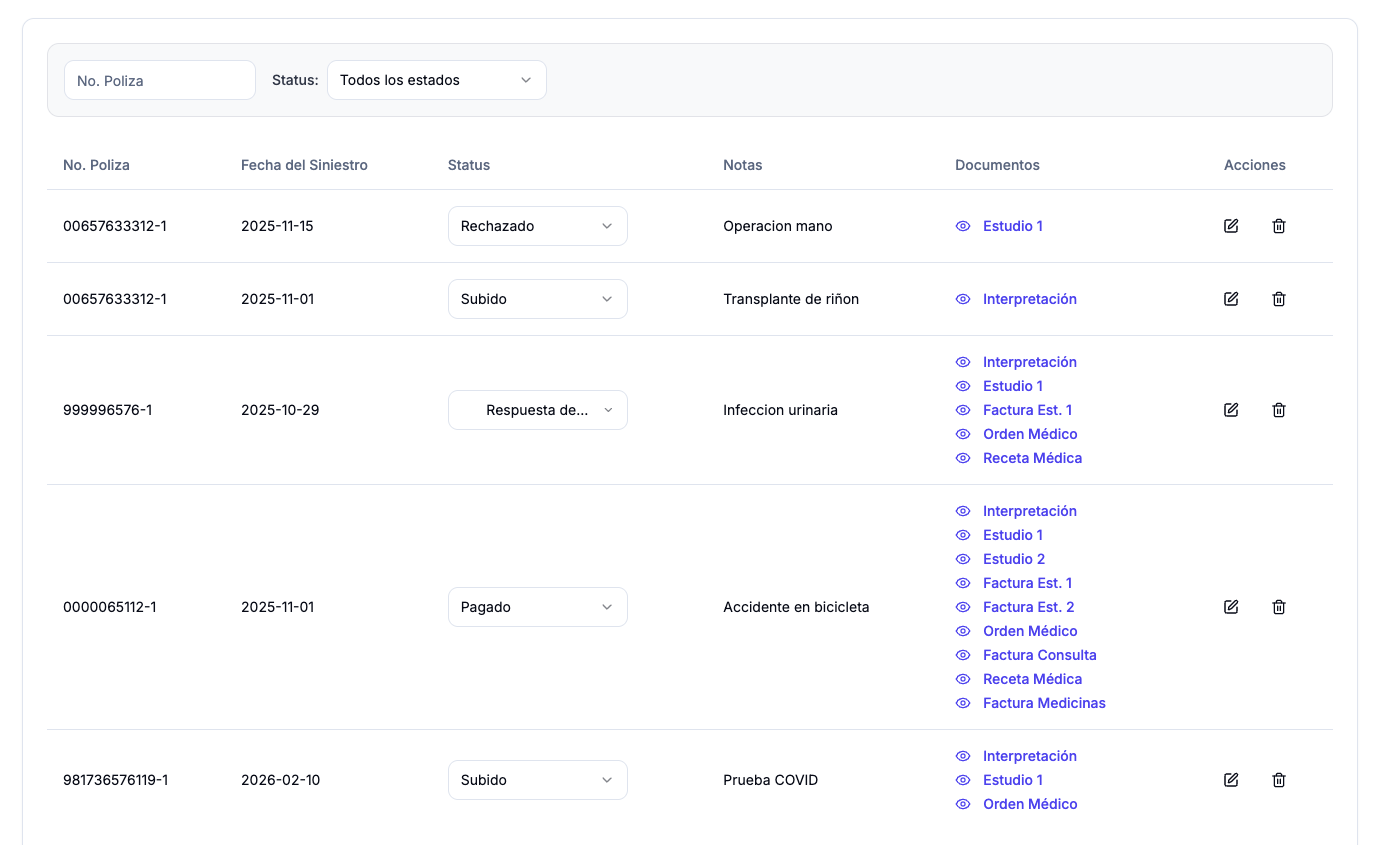Change status of Respuesta de... dropdown
This screenshot has height=845, width=1377.
click(x=537, y=410)
